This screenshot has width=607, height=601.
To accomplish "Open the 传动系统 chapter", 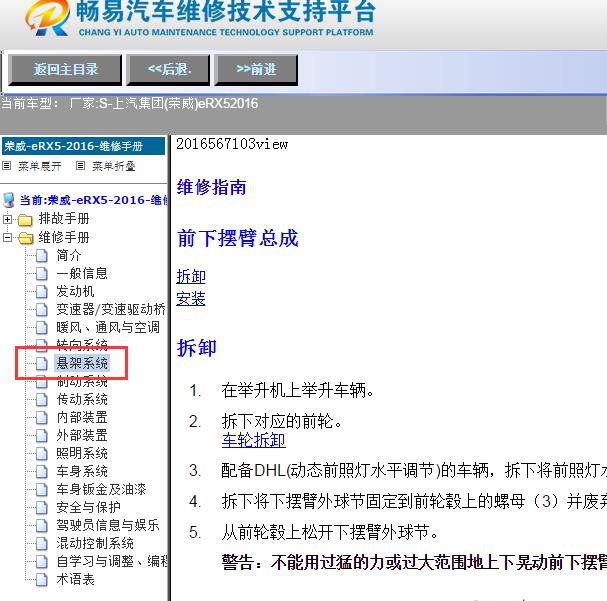I will pos(82,399).
